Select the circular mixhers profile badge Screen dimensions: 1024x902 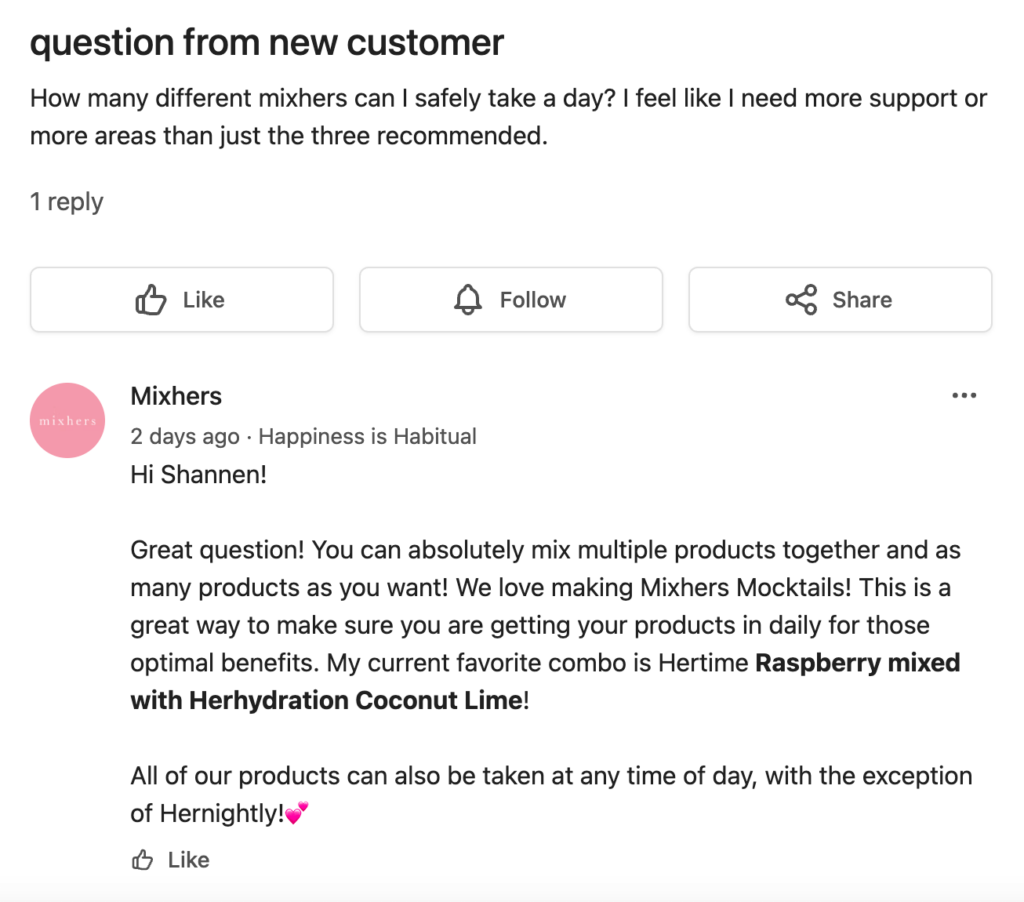click(67, 420)
